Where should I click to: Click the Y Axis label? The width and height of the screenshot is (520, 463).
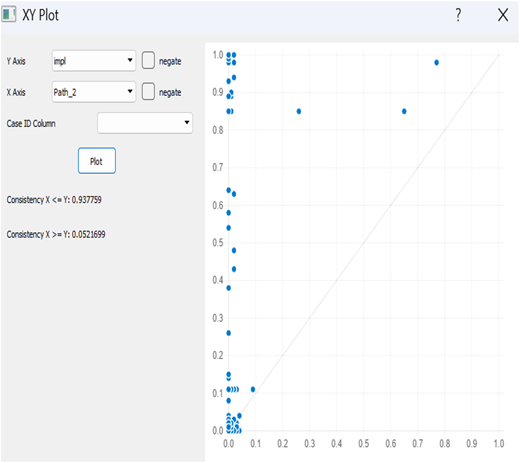(16, 61)
